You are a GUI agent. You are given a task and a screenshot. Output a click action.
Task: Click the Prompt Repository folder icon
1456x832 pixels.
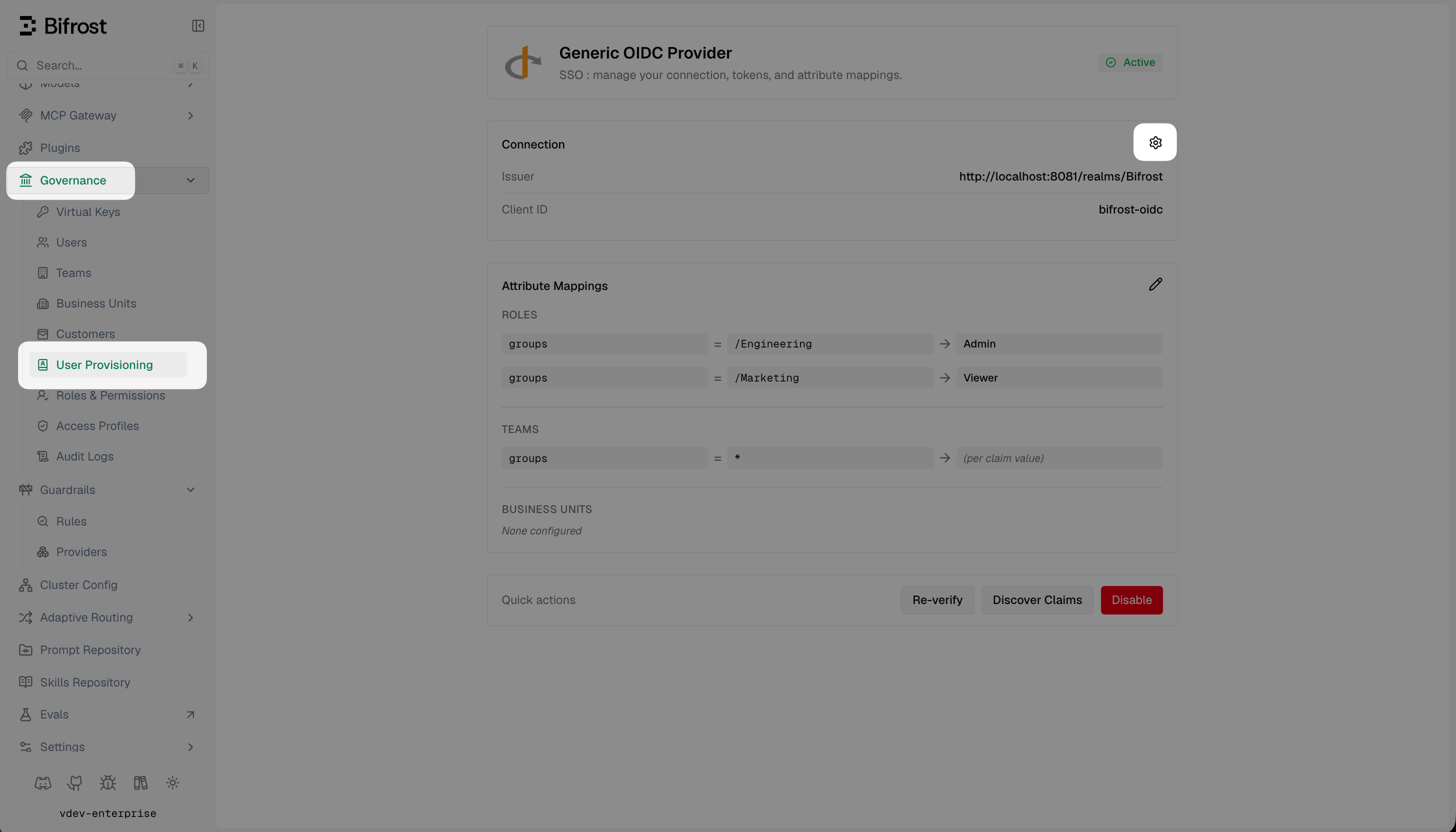coord(25,649)
